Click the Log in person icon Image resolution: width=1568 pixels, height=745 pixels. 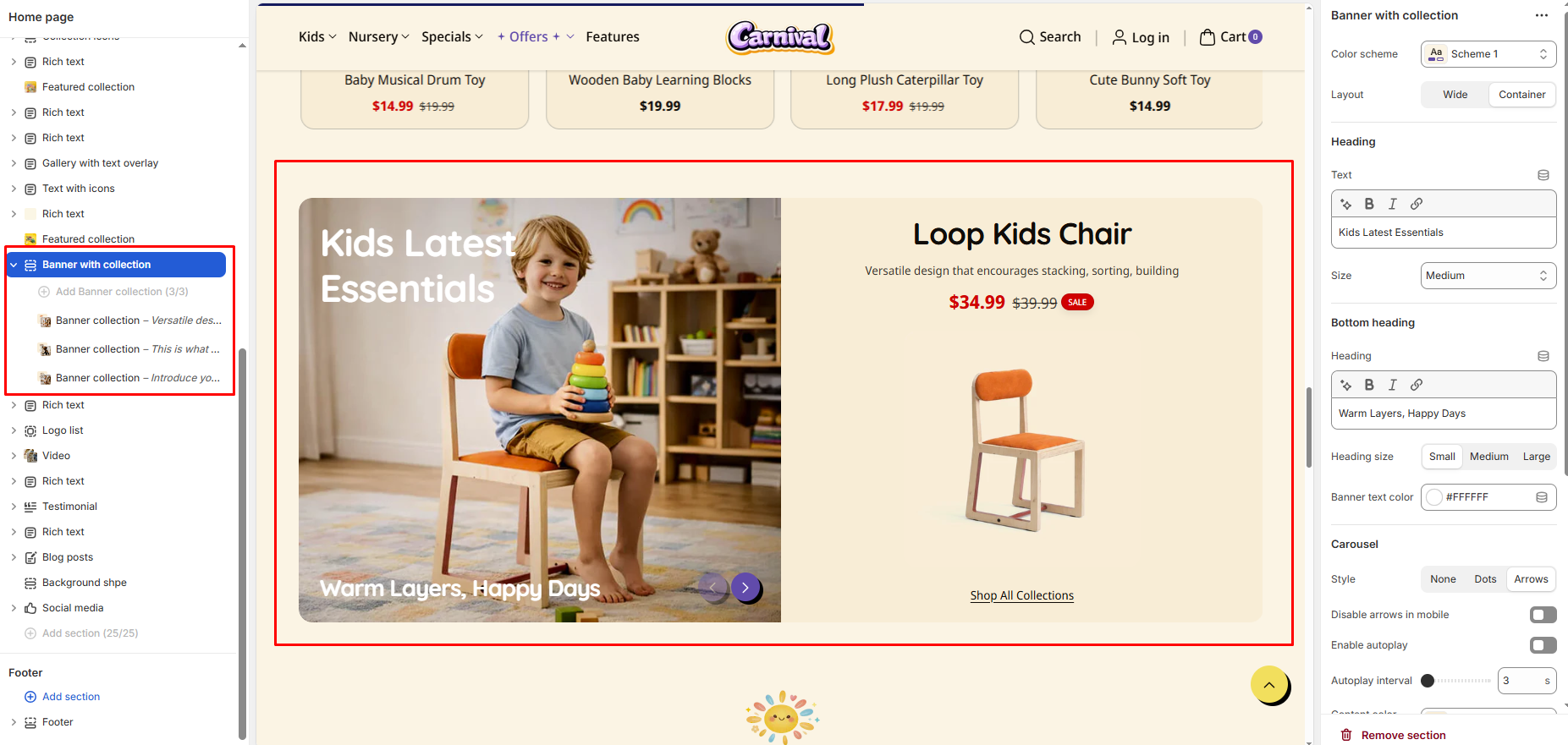coord(1119,37)
